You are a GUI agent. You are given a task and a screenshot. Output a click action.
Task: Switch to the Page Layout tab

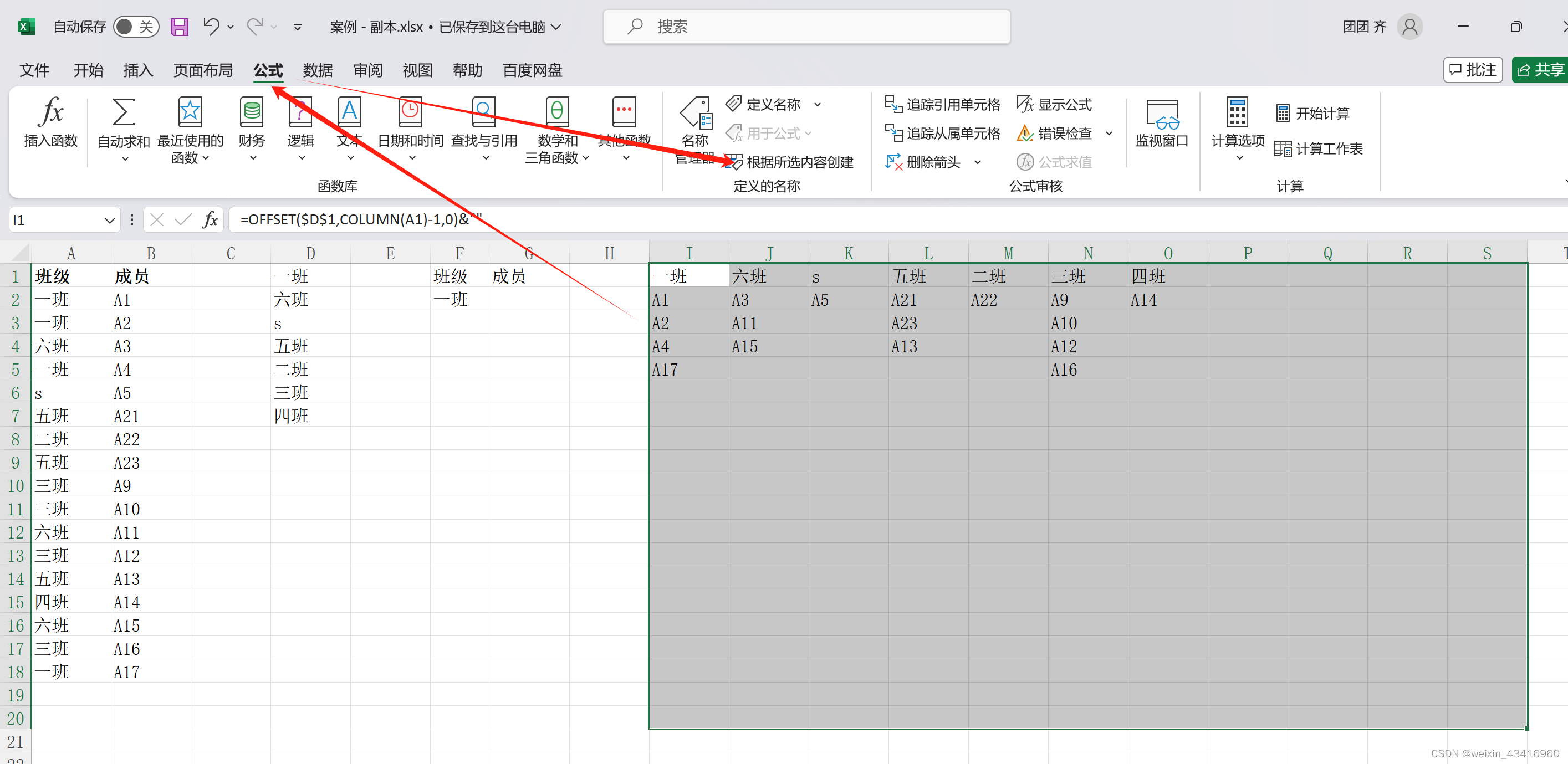click(203, 70)
